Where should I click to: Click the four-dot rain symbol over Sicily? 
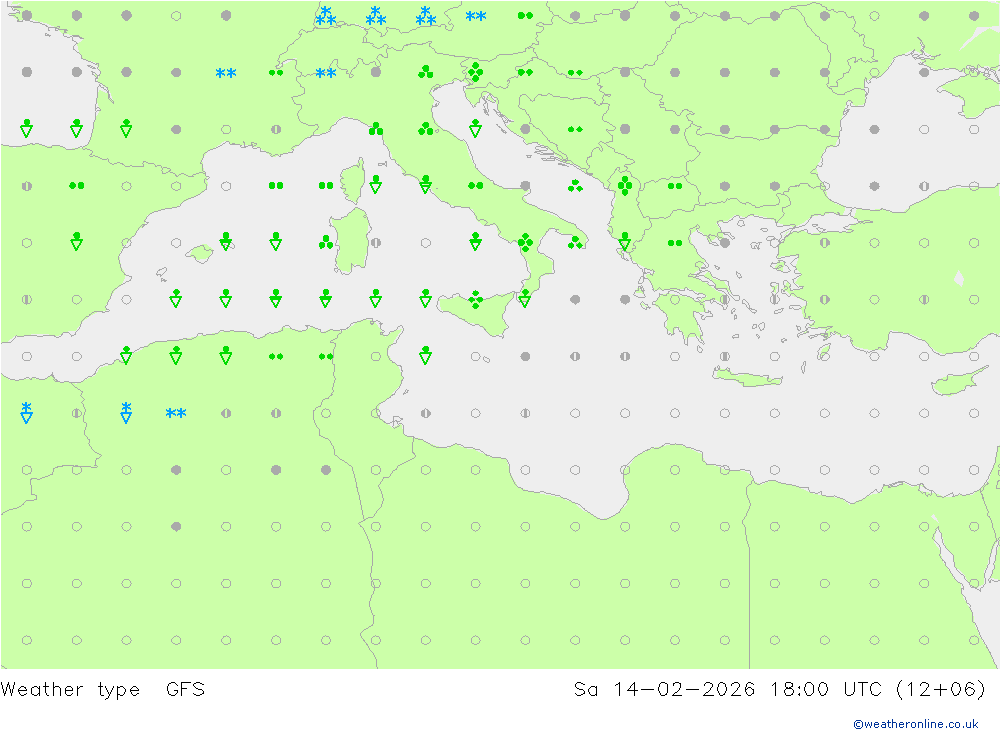click(476, 299)
